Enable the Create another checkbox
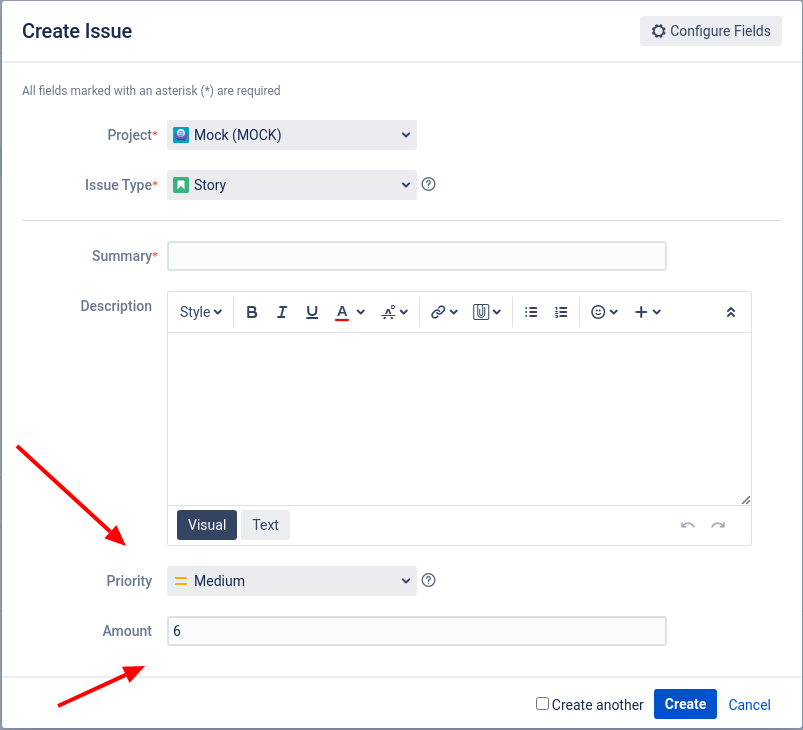This screenshot has height=730, width=803. click(x=542, y=704)
